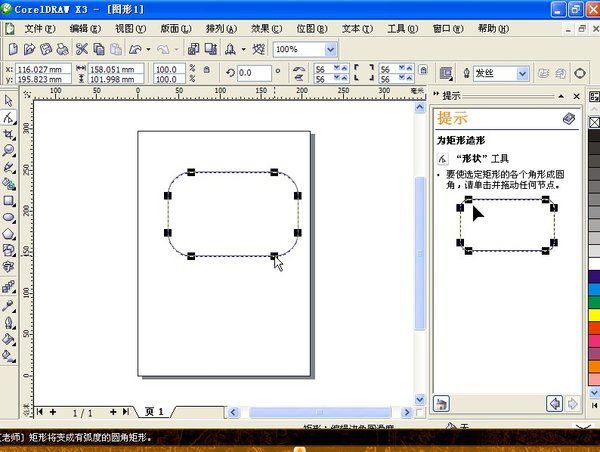600x452 pixels.
Task: Select the Zoom magnifier tool
Action: point(8,150)
